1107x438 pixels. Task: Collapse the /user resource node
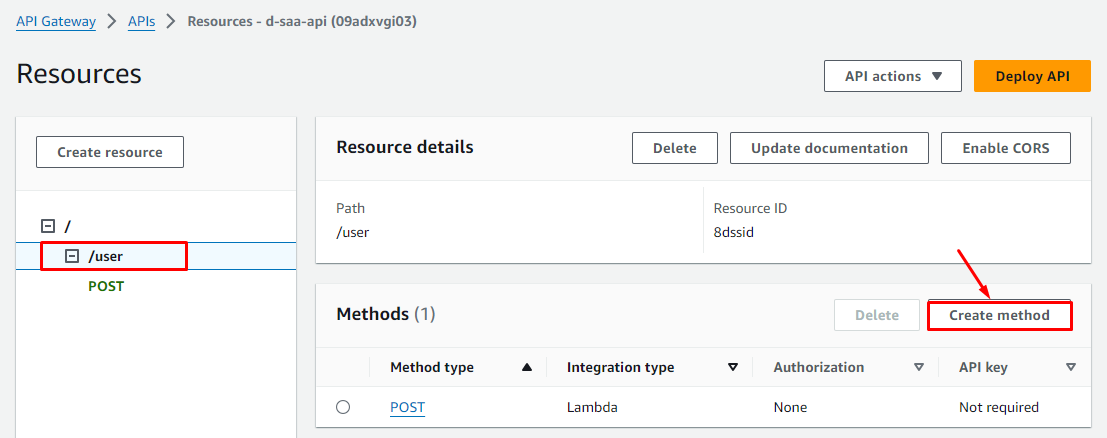pos(71,256)
